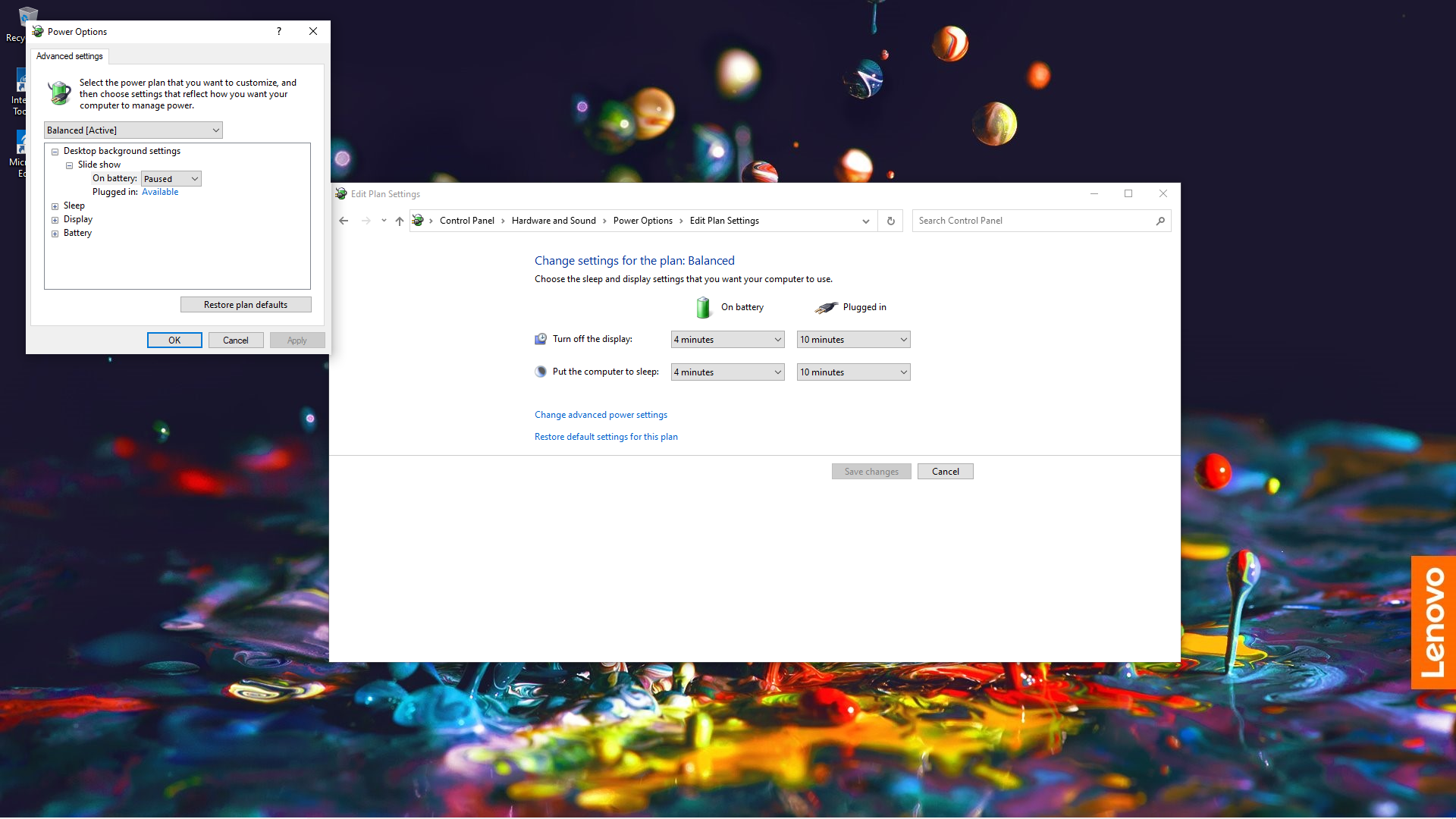Open Change advanced power settings link

tap(601, 415)
